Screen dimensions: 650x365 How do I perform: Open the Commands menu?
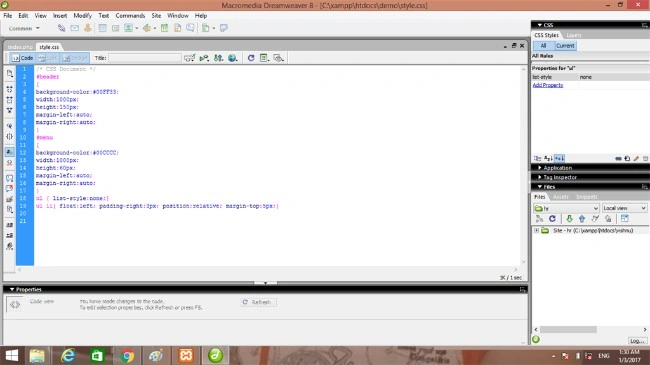pos(130,15)
